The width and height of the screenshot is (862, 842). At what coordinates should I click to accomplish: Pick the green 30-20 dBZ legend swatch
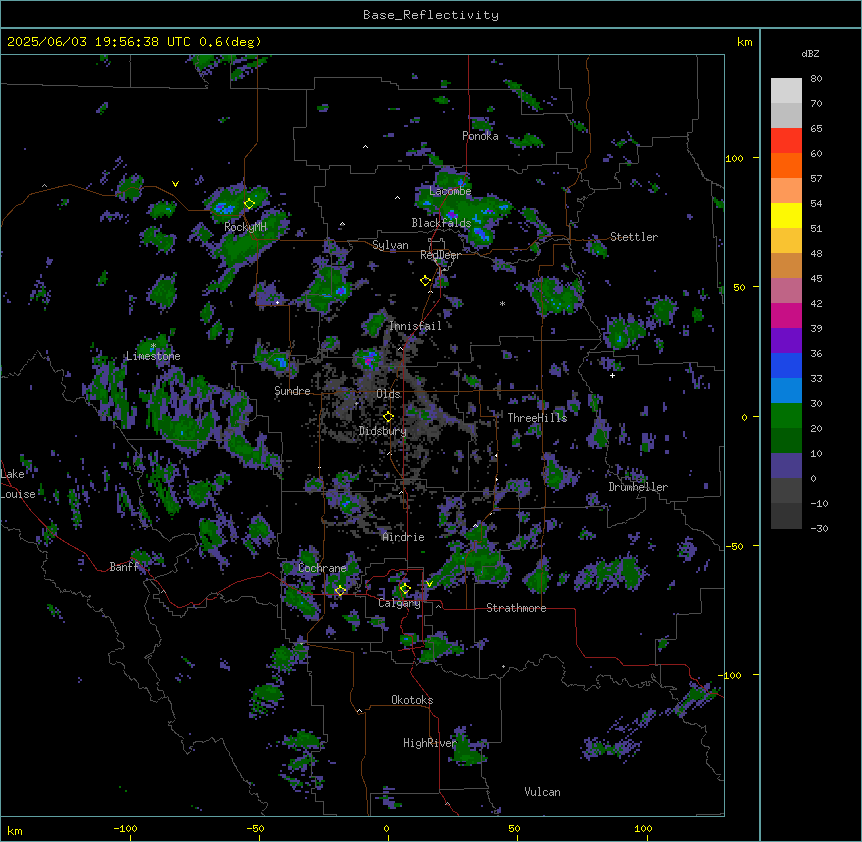[x=786, y=416]
